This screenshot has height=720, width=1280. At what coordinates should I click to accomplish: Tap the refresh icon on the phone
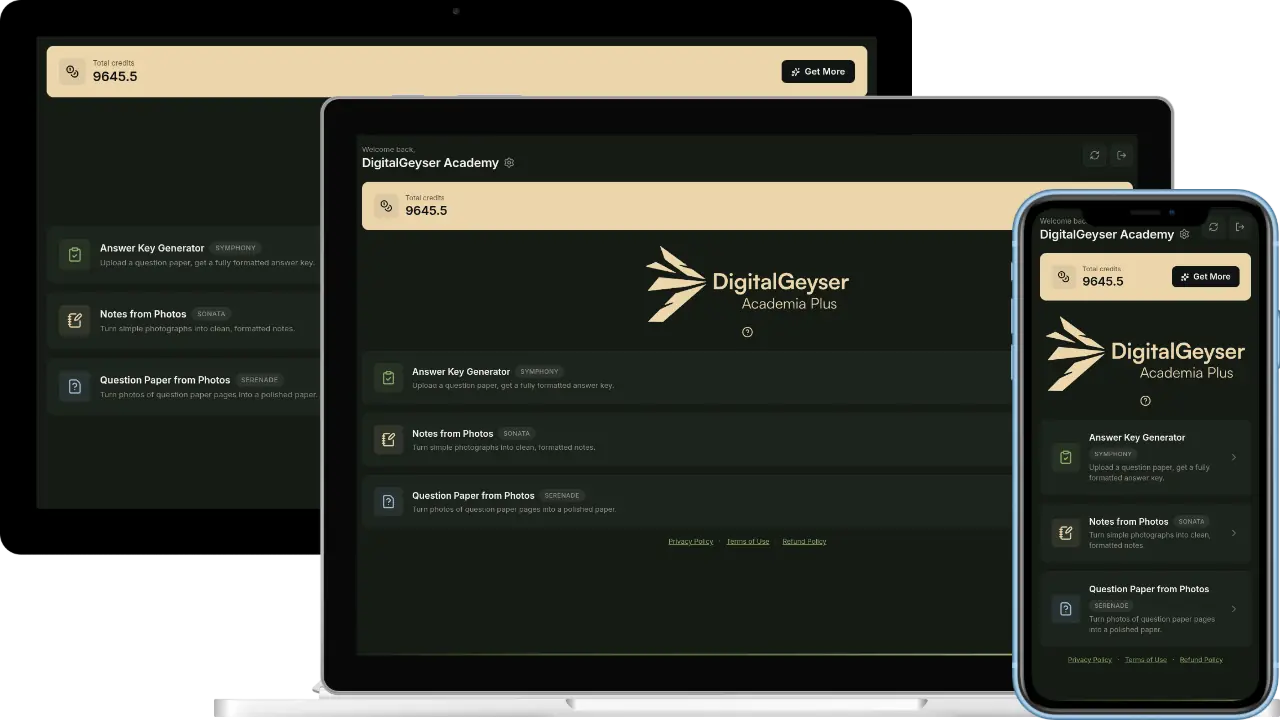(1213, 227)
